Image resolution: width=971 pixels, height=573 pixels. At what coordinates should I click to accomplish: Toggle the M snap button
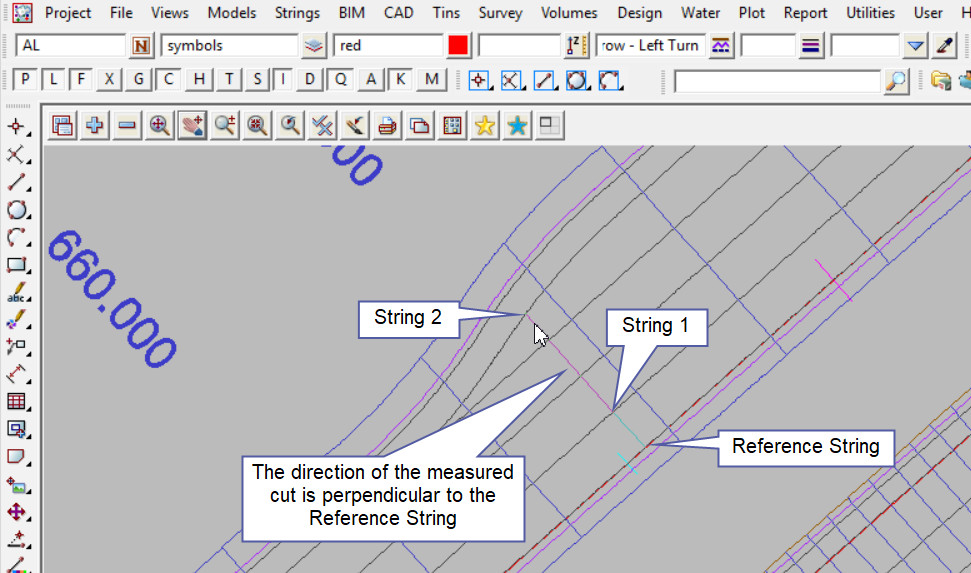click(432, 80)
